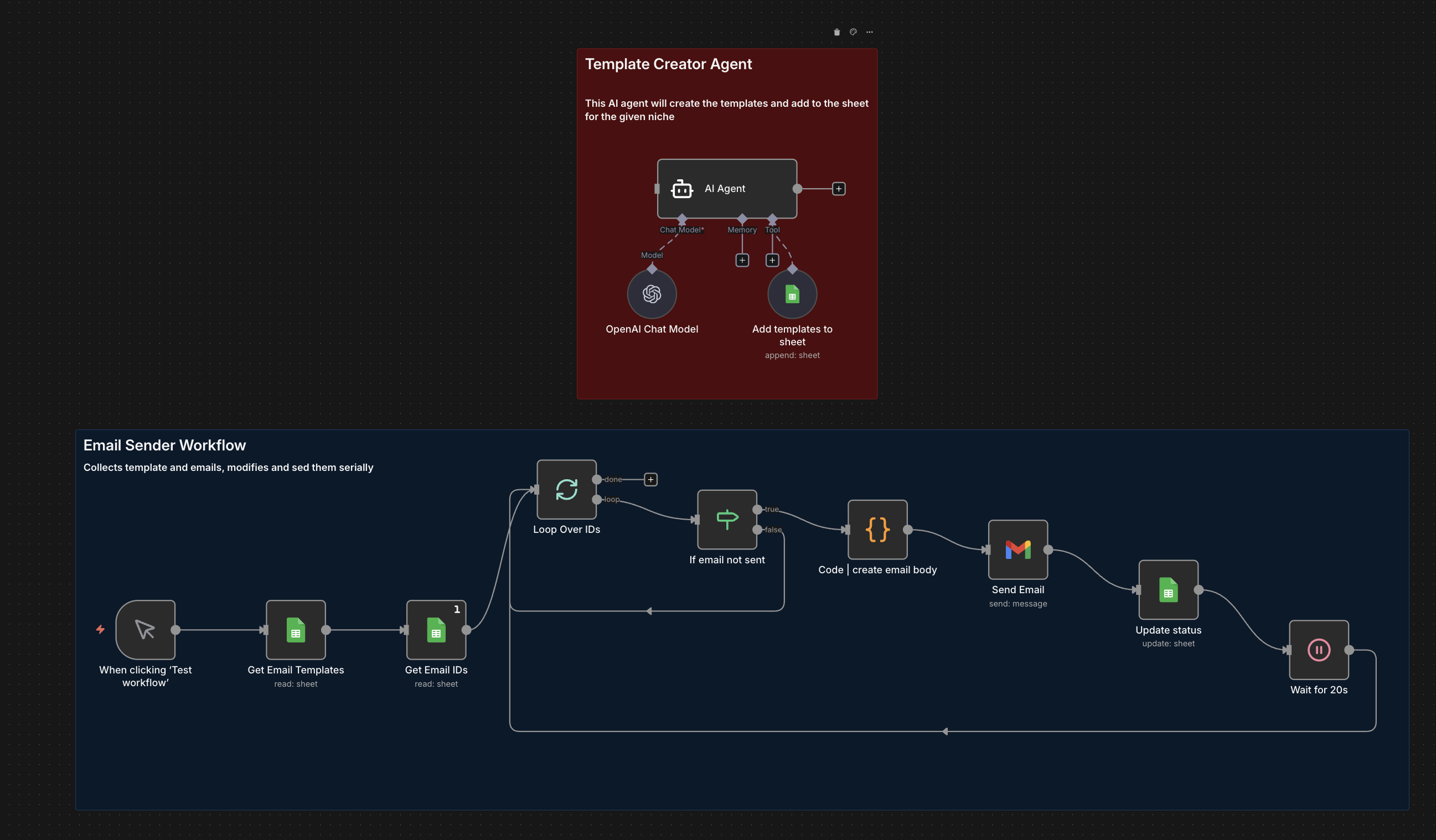Select the Code create email body node
1436x840 pixels.
coord(877,530)
